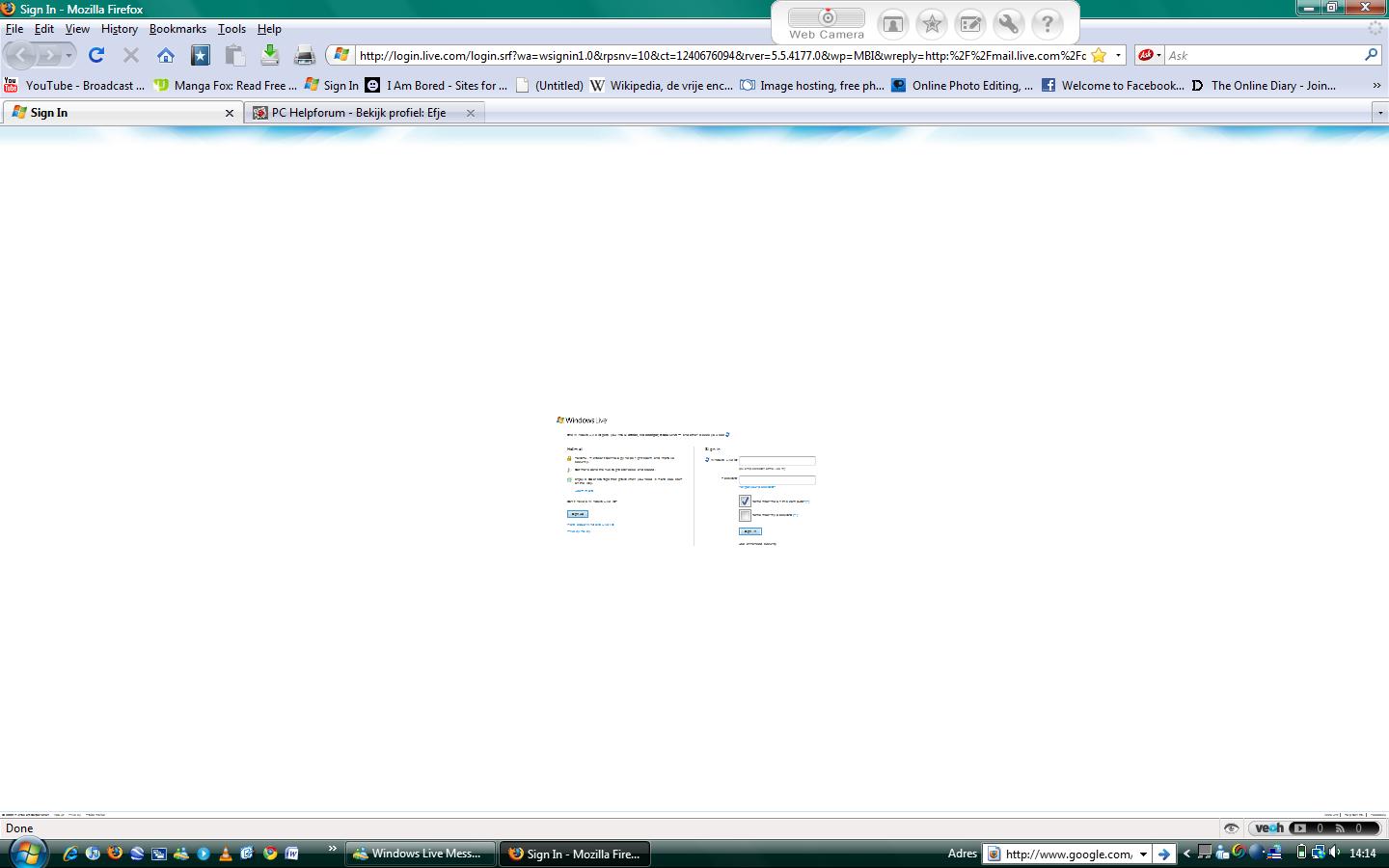
Task: Click the Print toolbar icon
Action: pos(305,55)
